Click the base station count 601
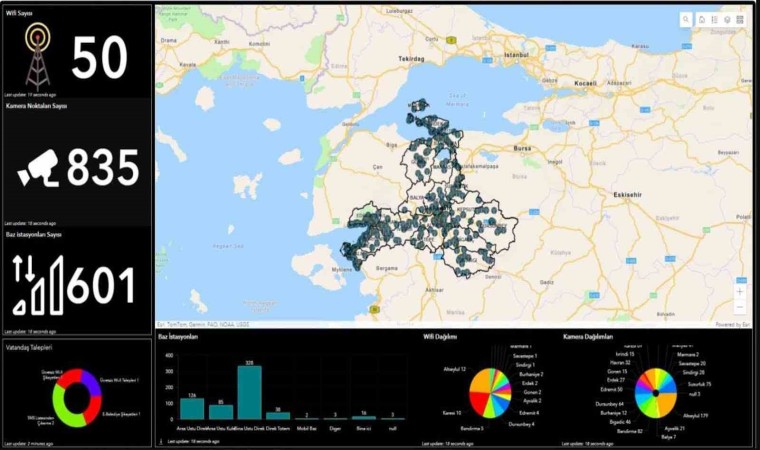Screen dimensions: 760x450 tap(100, 284)
